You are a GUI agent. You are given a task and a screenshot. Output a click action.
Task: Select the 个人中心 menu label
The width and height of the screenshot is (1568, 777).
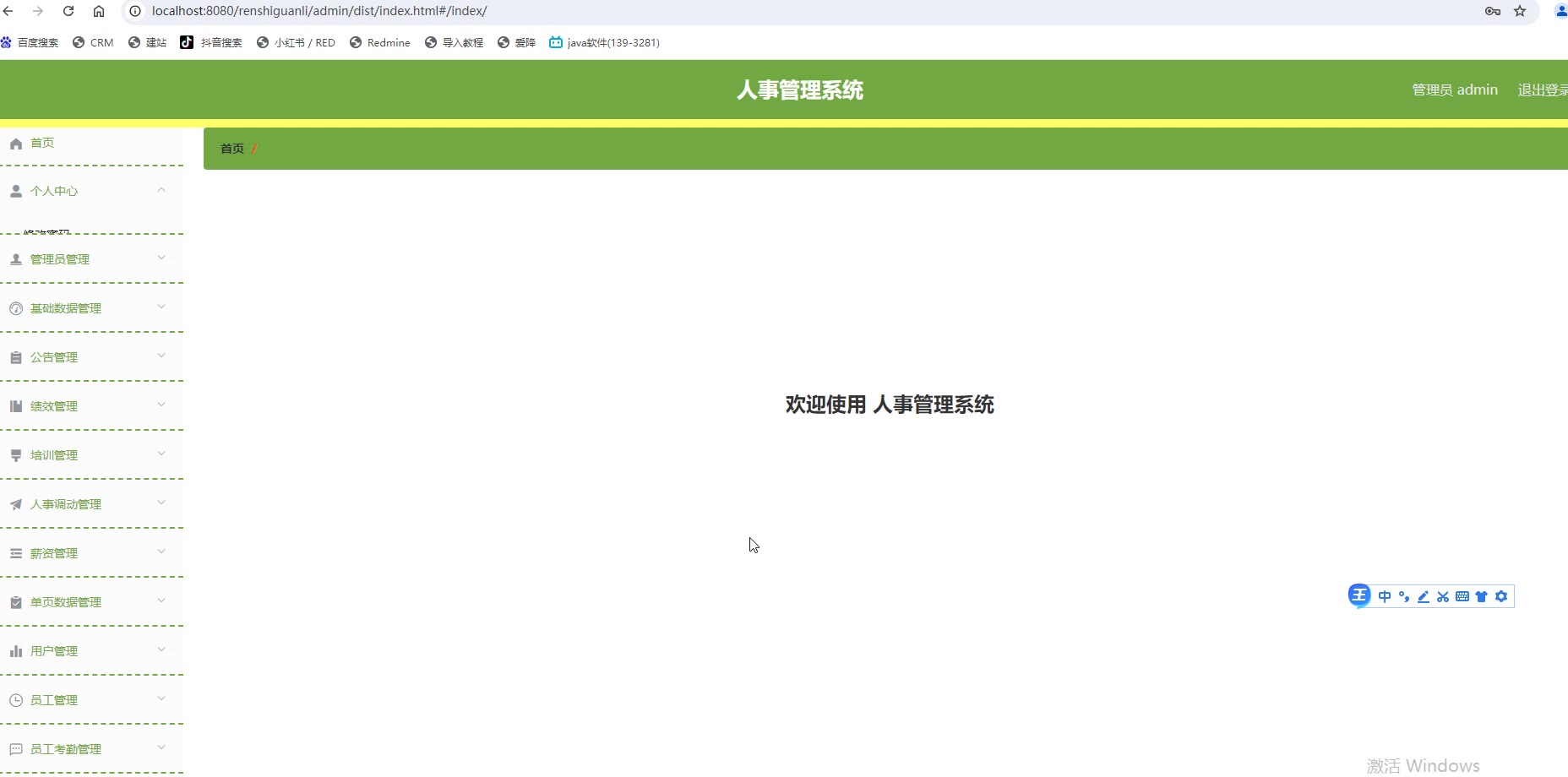pos(54,192)
